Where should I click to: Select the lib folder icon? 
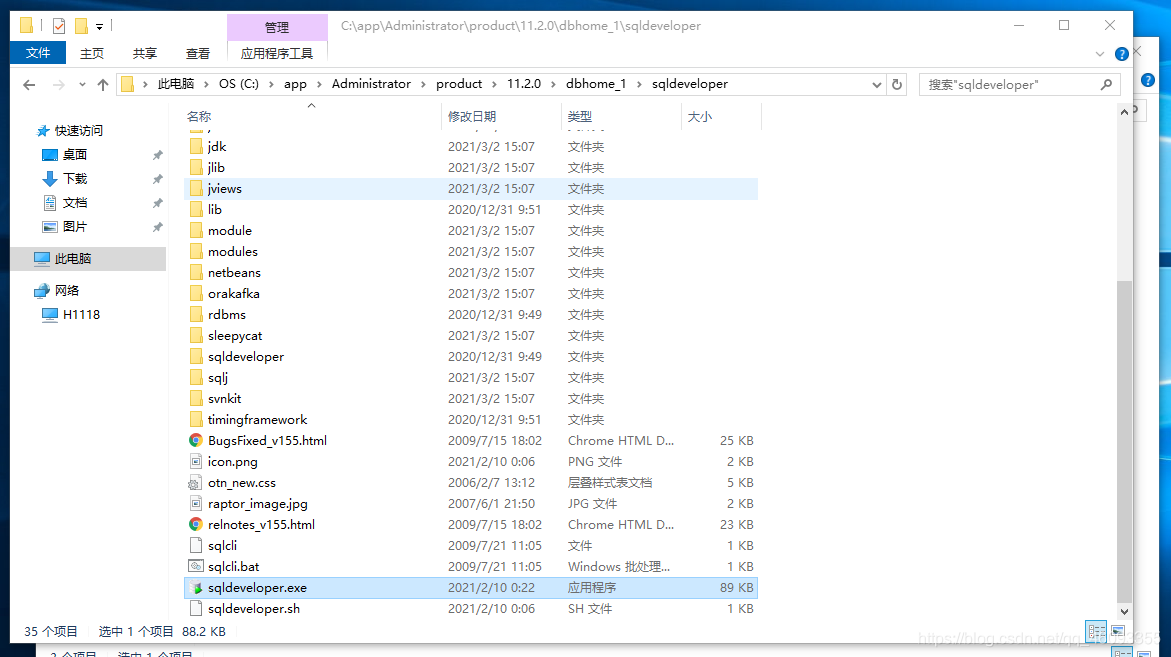(x=196, y=210)
